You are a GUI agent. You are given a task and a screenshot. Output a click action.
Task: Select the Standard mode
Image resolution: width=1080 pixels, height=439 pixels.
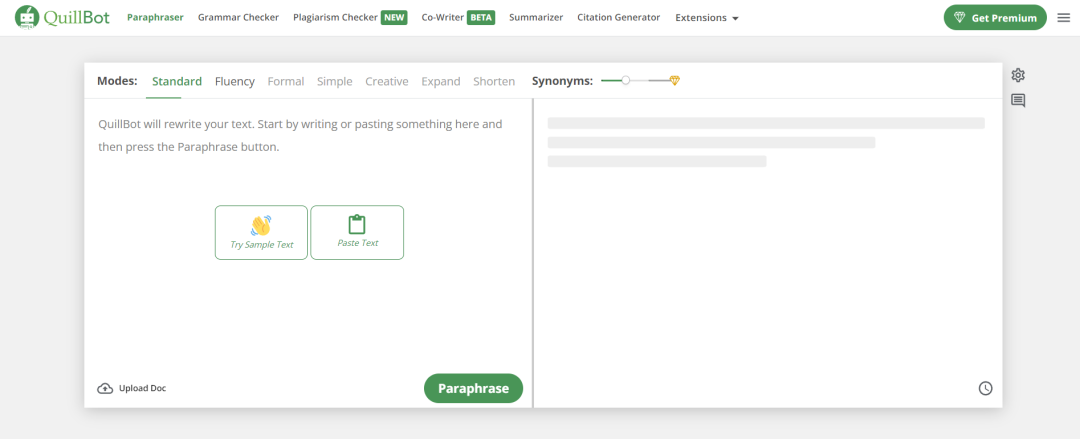(x=177, y=81)
